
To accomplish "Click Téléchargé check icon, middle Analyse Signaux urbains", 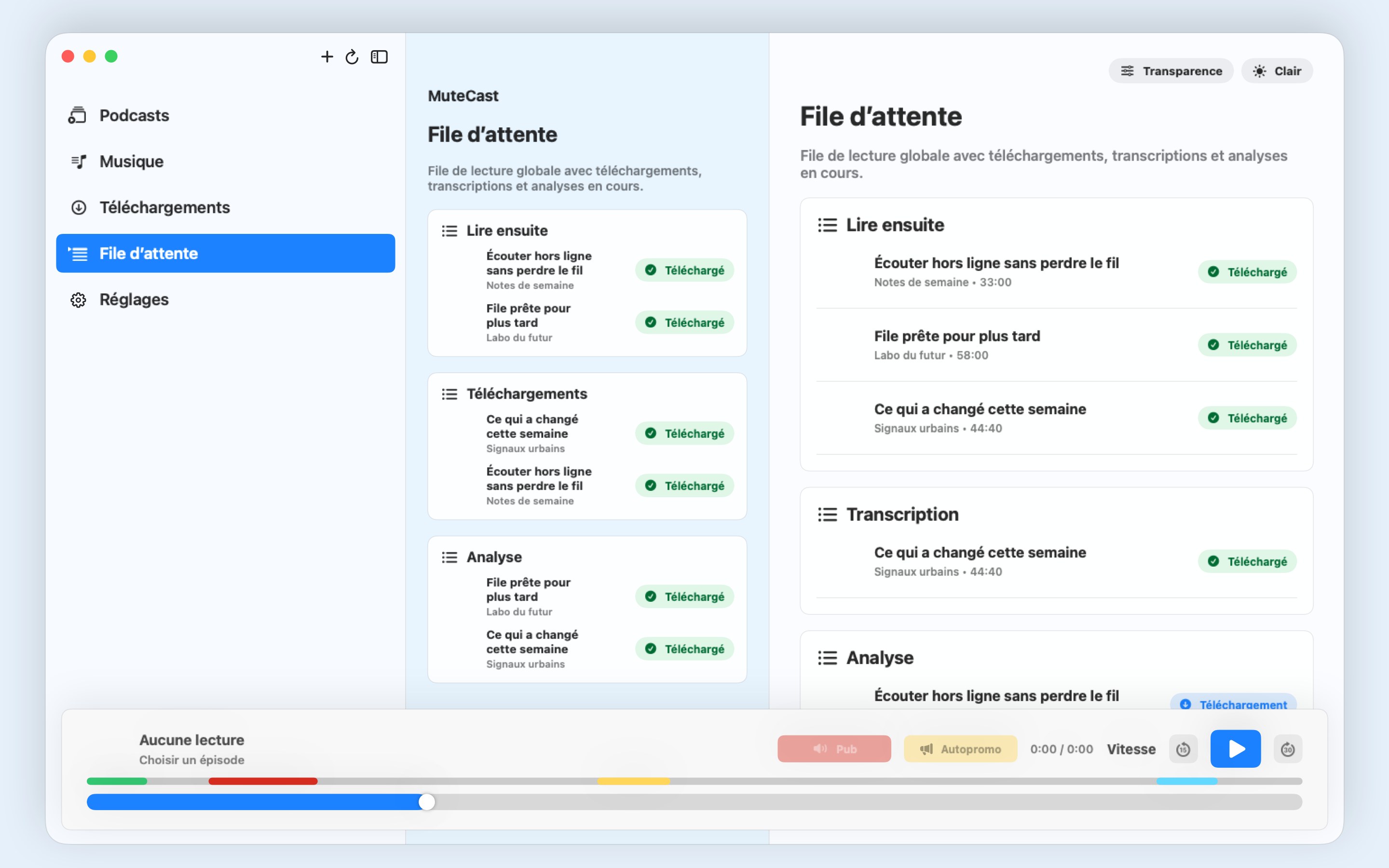I will (650, 649).
